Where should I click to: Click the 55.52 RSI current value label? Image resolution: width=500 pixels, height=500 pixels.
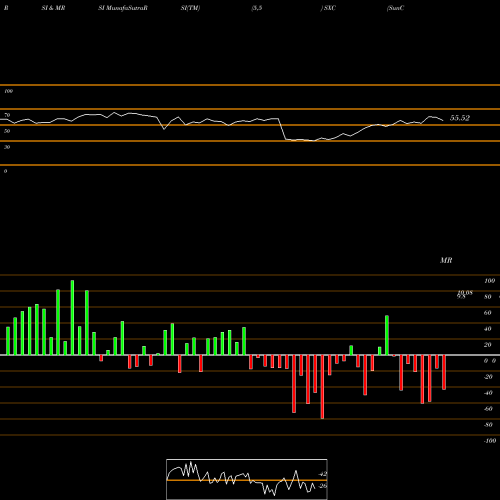[460, 118]
